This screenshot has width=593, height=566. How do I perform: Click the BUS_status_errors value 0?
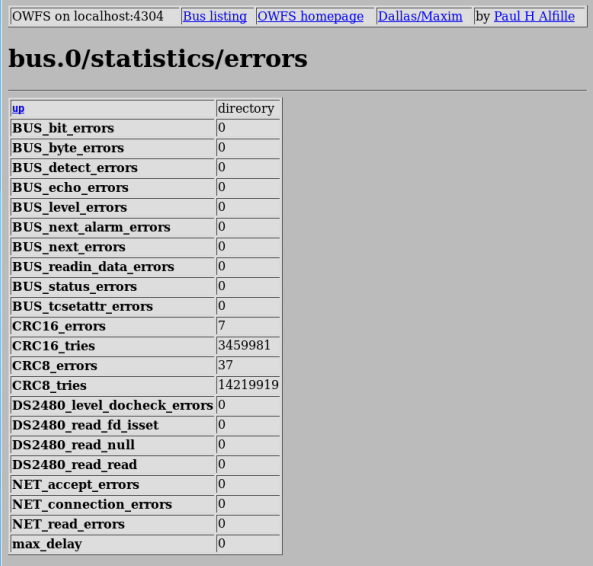pos(222,286)
